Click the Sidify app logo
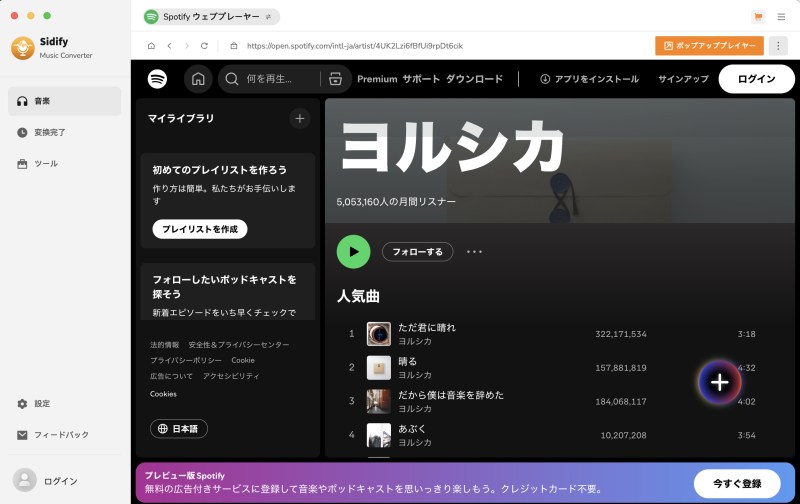The image size is (800, 504). [22, 48]
